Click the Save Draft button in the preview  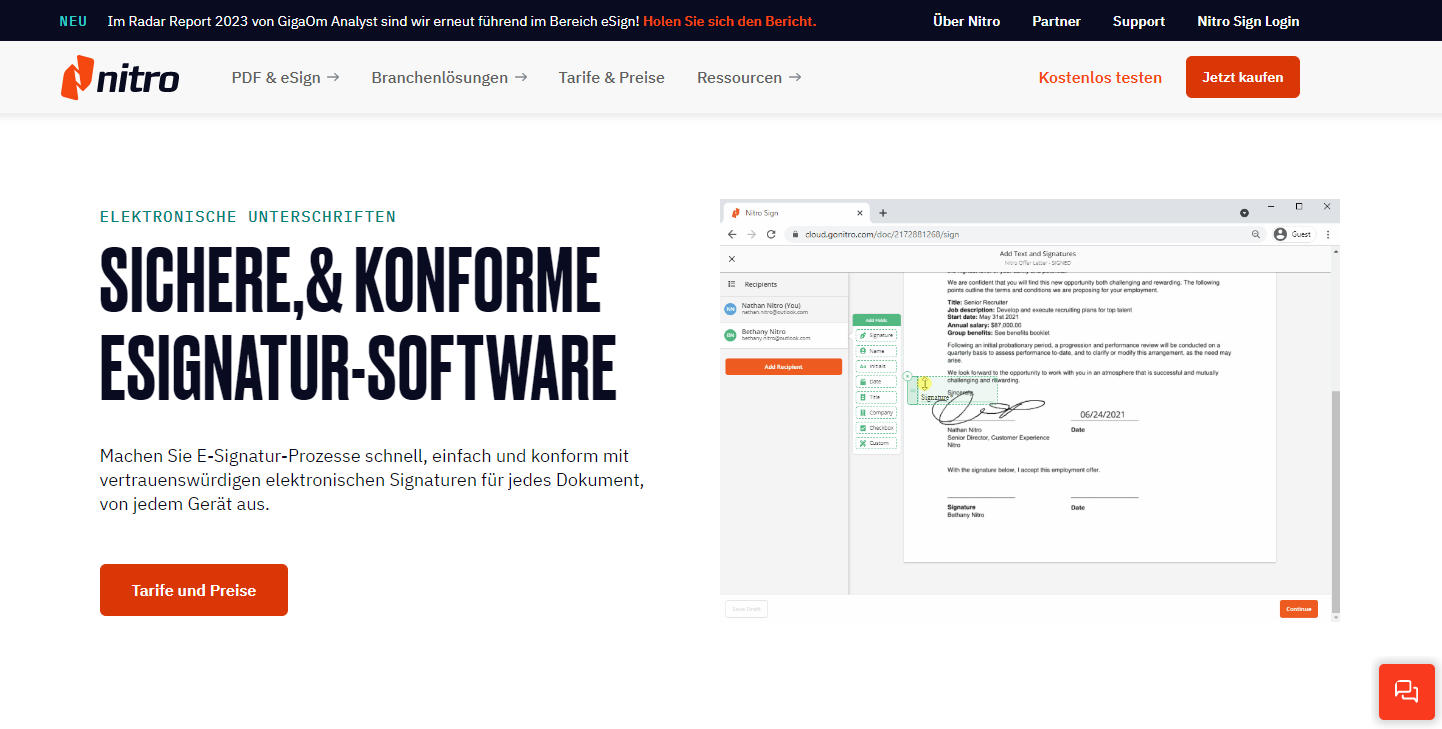[746, 608]
